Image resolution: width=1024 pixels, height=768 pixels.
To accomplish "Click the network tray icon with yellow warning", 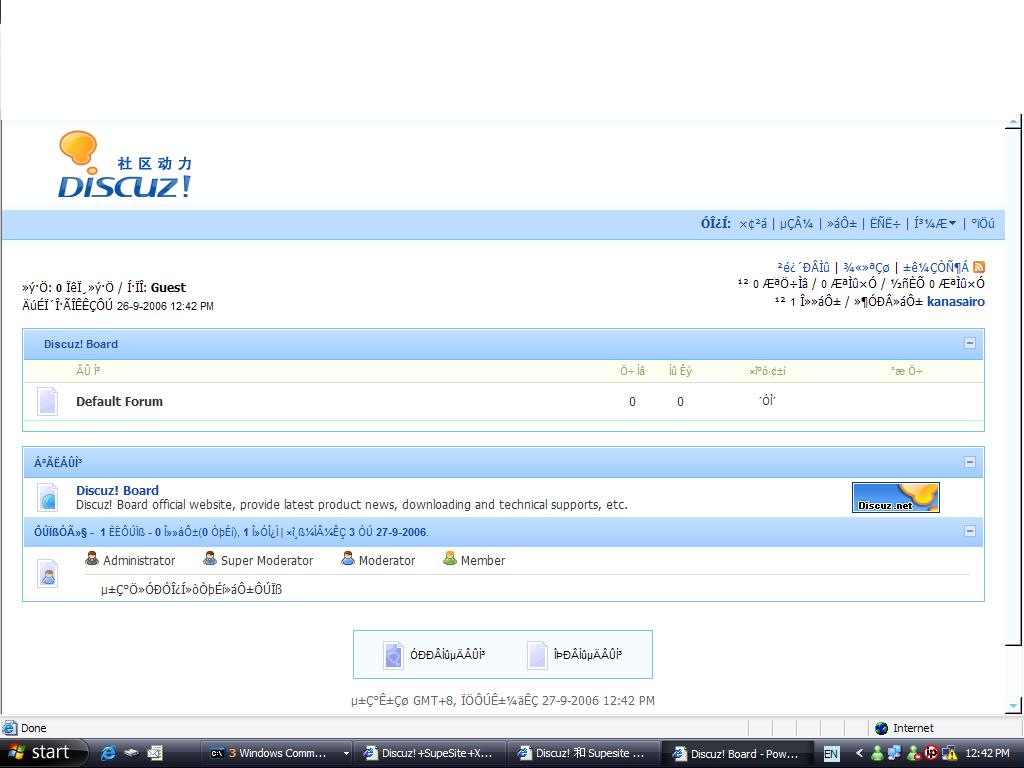I will pyautogui.click(x=949, y=753).
